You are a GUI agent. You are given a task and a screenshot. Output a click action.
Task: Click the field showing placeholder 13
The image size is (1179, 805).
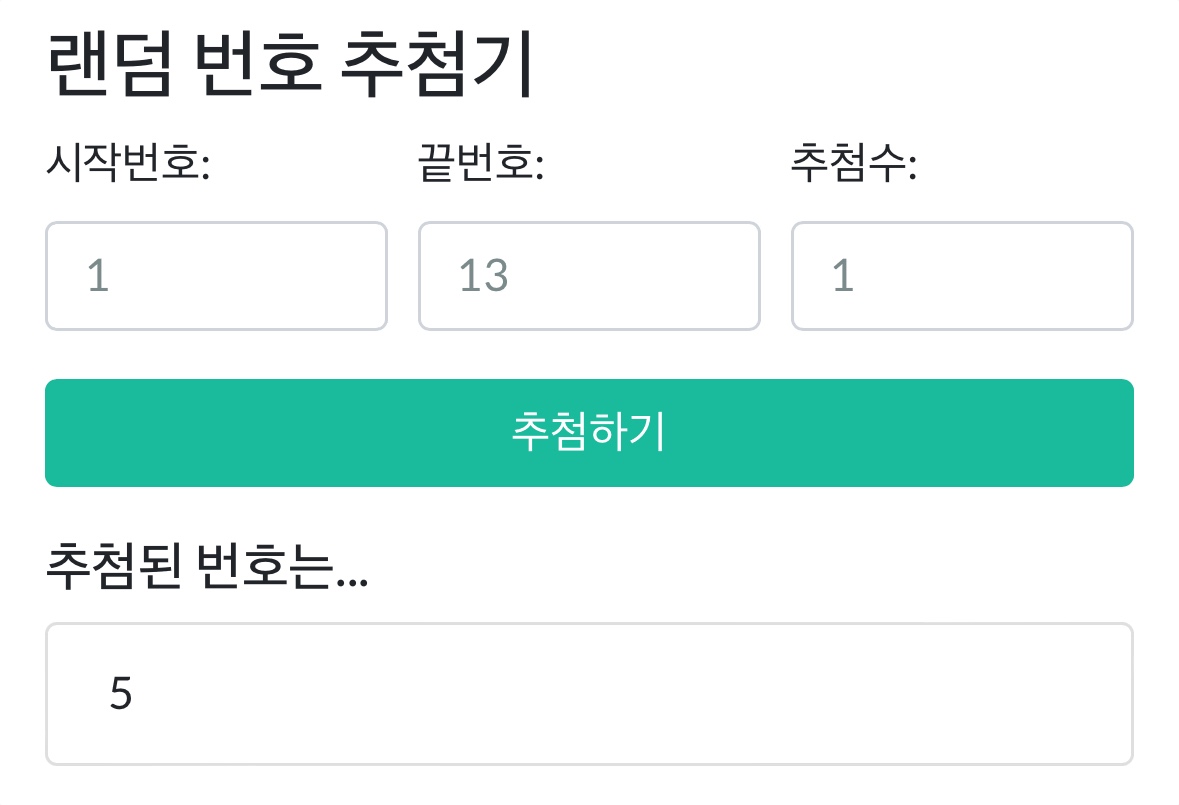(589, 276)
